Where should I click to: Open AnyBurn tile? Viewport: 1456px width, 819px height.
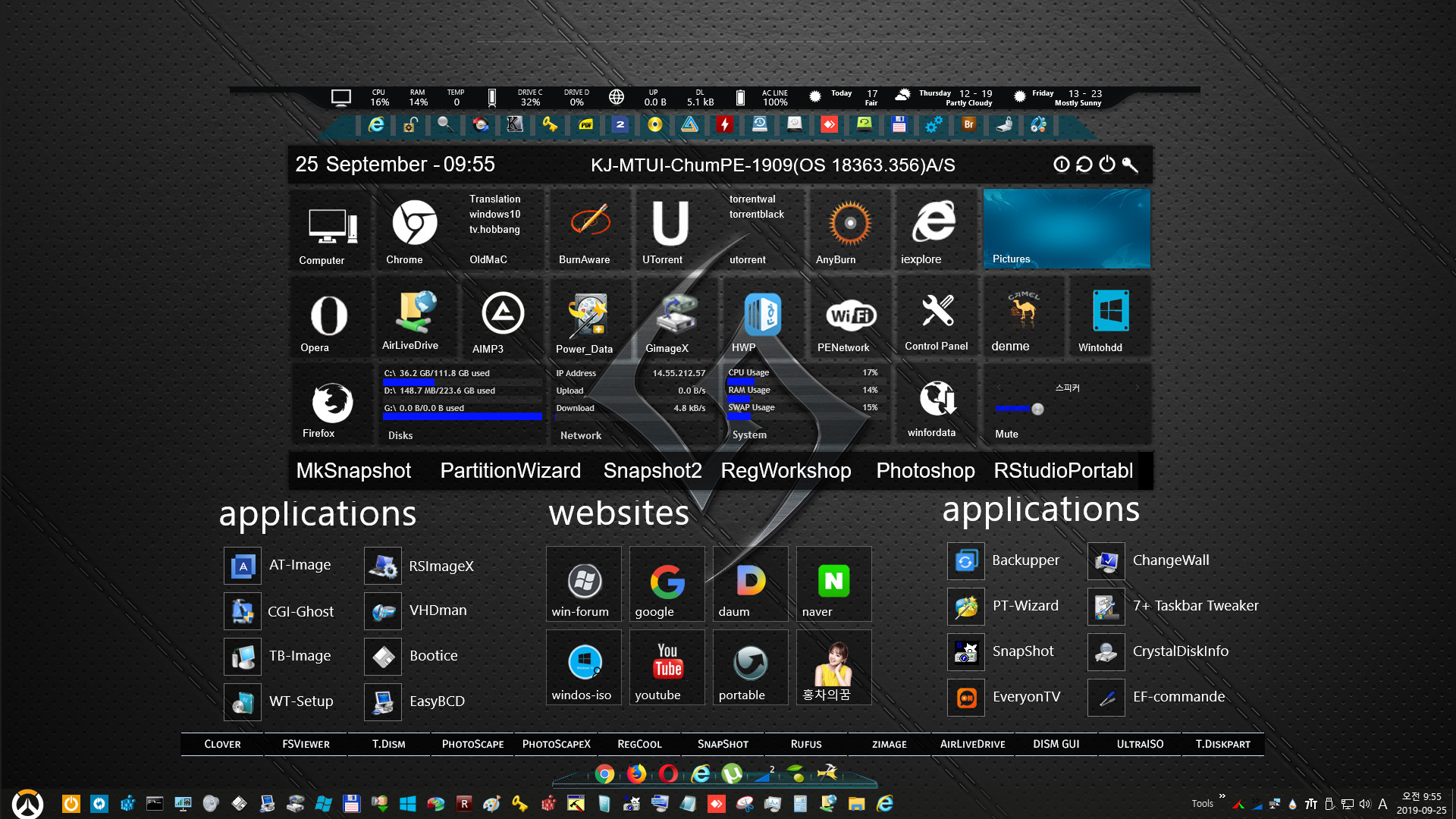(x=849, y=230)
